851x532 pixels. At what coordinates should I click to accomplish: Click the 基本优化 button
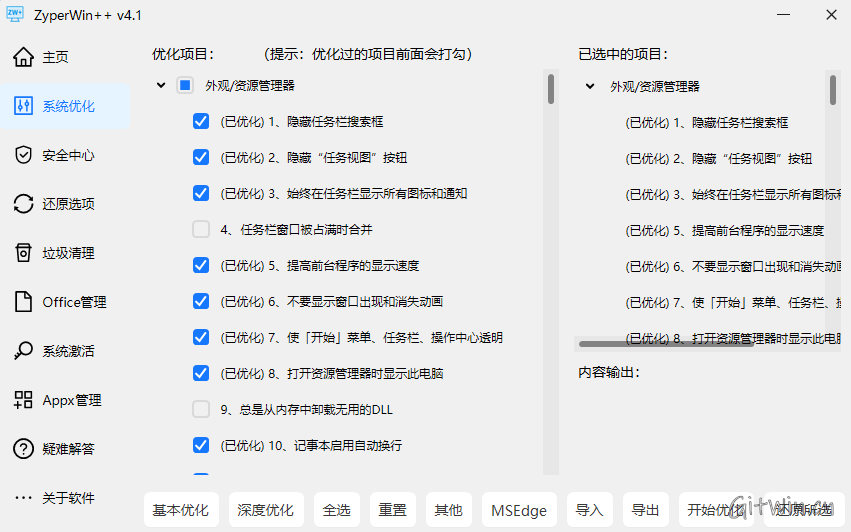pyautogui.click(x=181, y=510)
